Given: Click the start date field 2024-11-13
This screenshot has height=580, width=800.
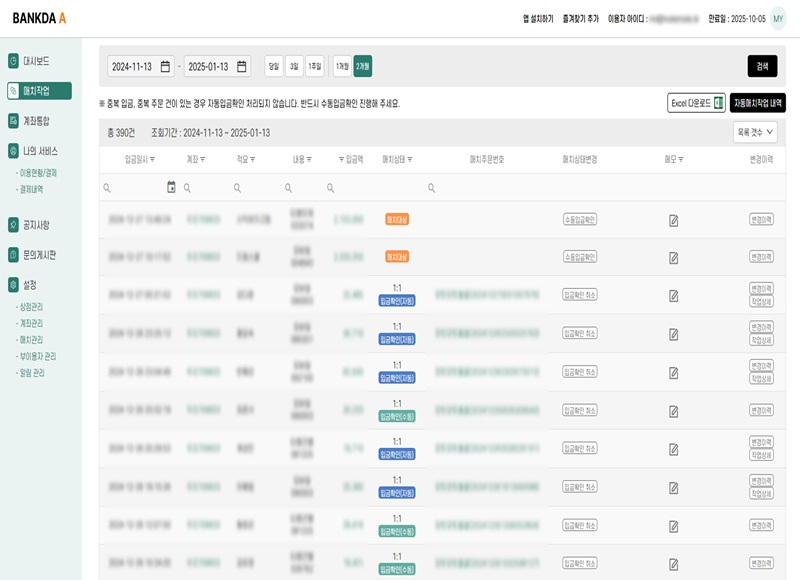Looking at the screenshot, I should (x=141, y=66).
